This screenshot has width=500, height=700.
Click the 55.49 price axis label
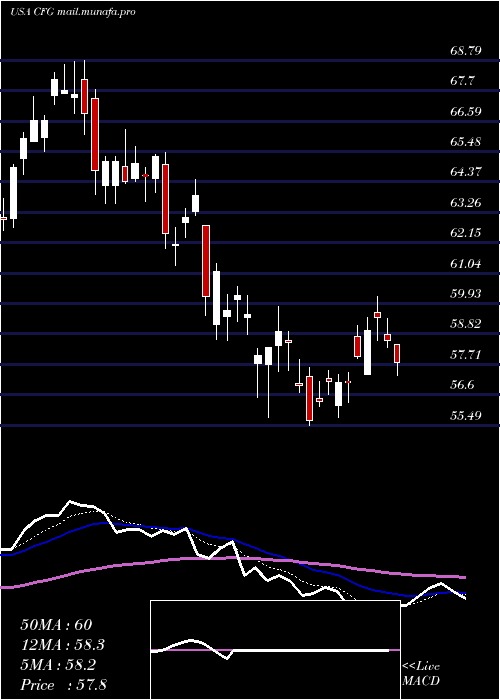466,415
